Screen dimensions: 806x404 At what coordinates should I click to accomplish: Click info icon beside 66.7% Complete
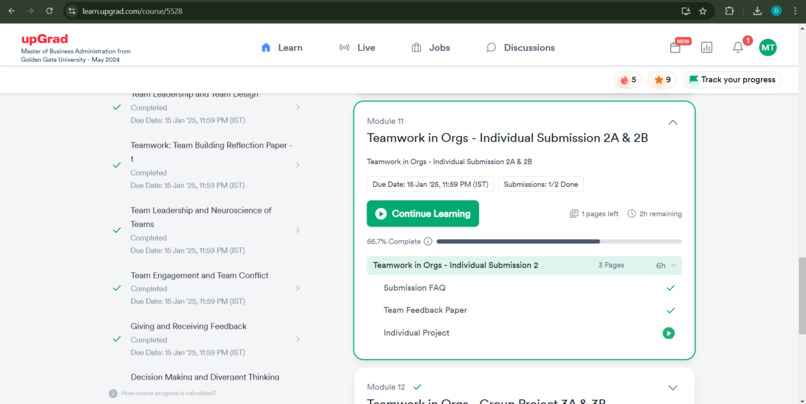[x=428, y=242]
